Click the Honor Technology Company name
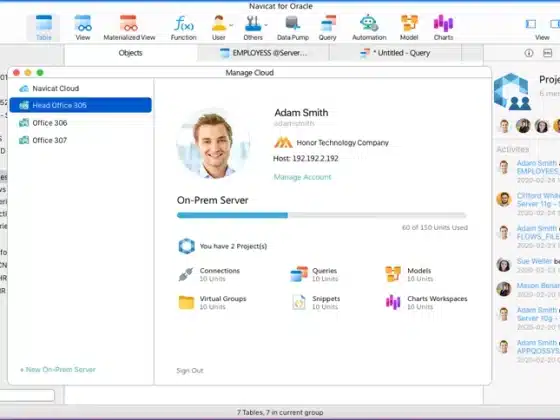The height and width of the screenshot is (420, 560). click(x=342, y=142)
